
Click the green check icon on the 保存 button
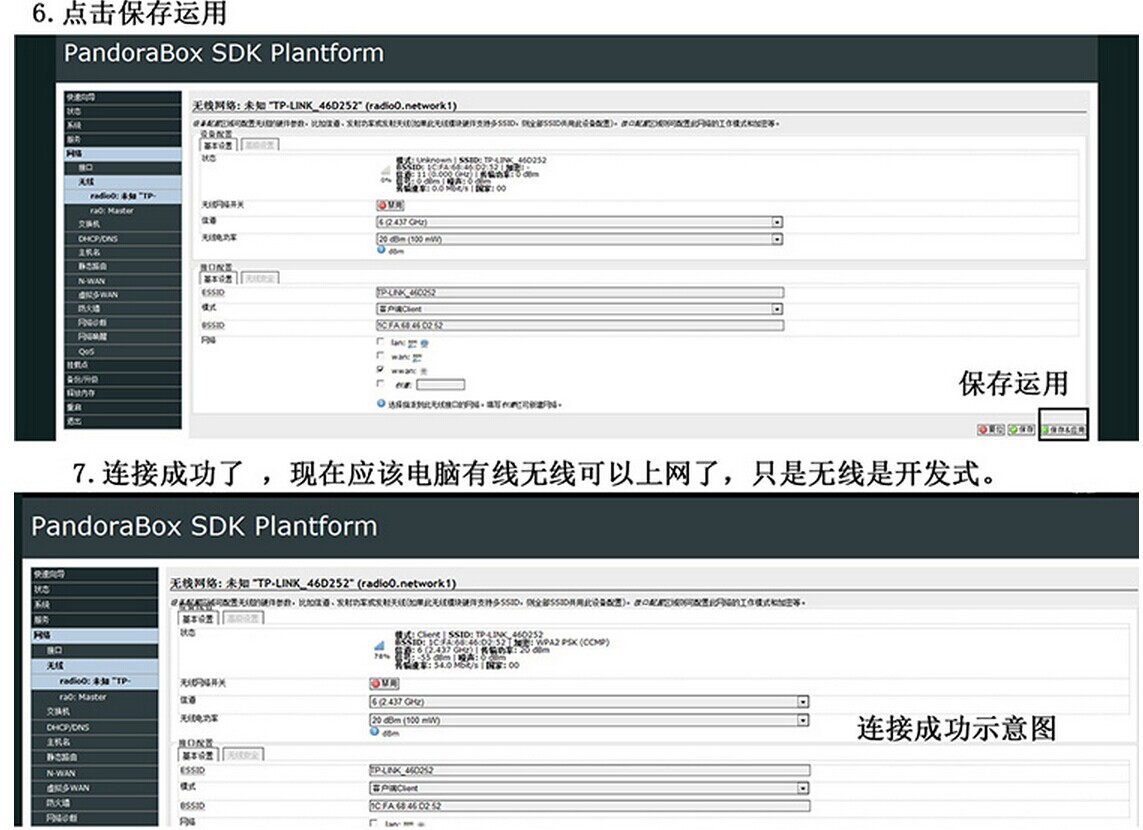pyautogui.click(x=1014, y=429)
